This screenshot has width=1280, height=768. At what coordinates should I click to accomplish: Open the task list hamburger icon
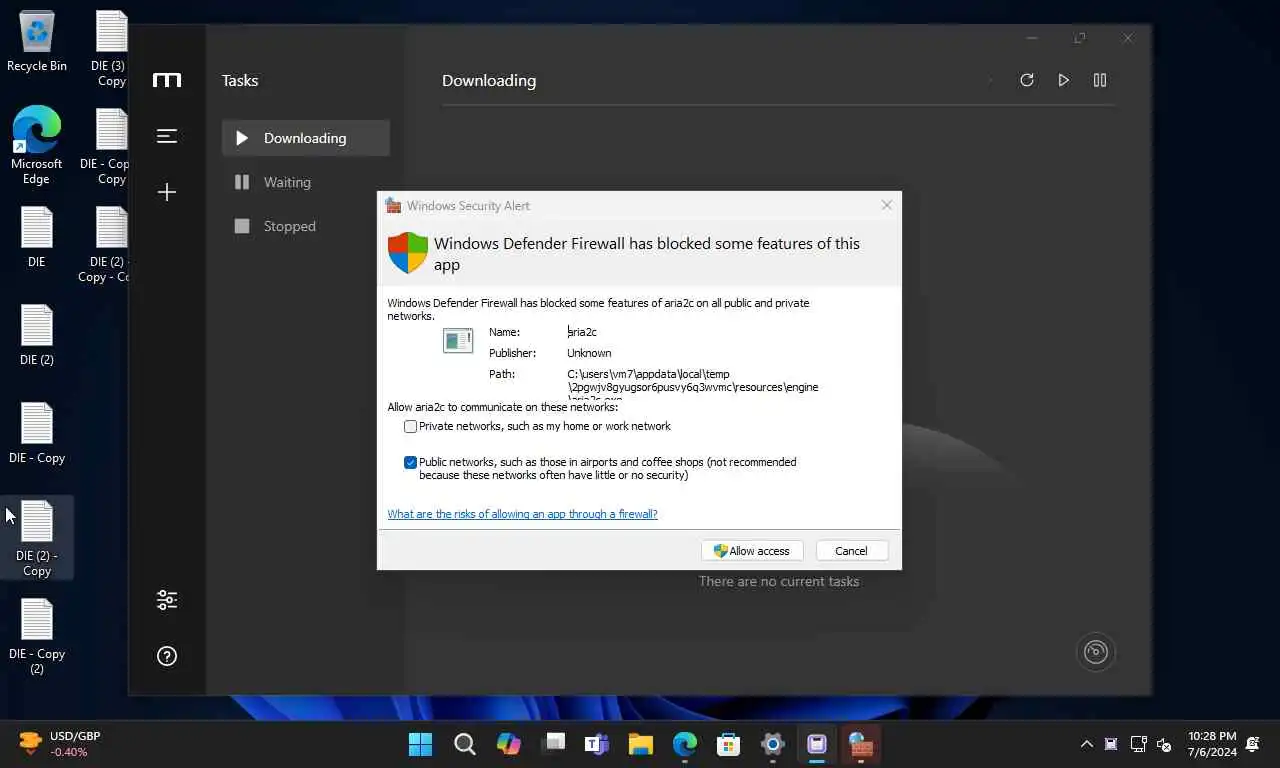point(167,136)
